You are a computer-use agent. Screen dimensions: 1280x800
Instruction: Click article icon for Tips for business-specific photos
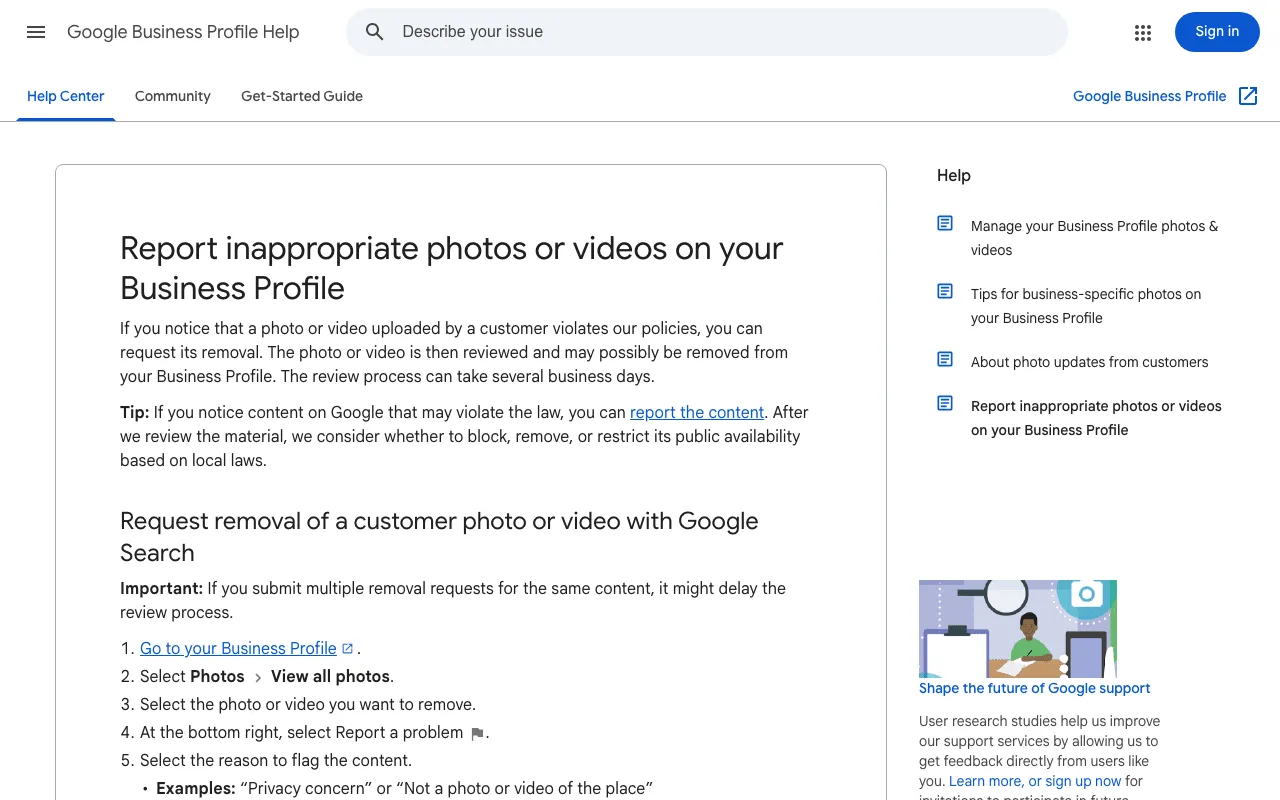click(945, 291)
